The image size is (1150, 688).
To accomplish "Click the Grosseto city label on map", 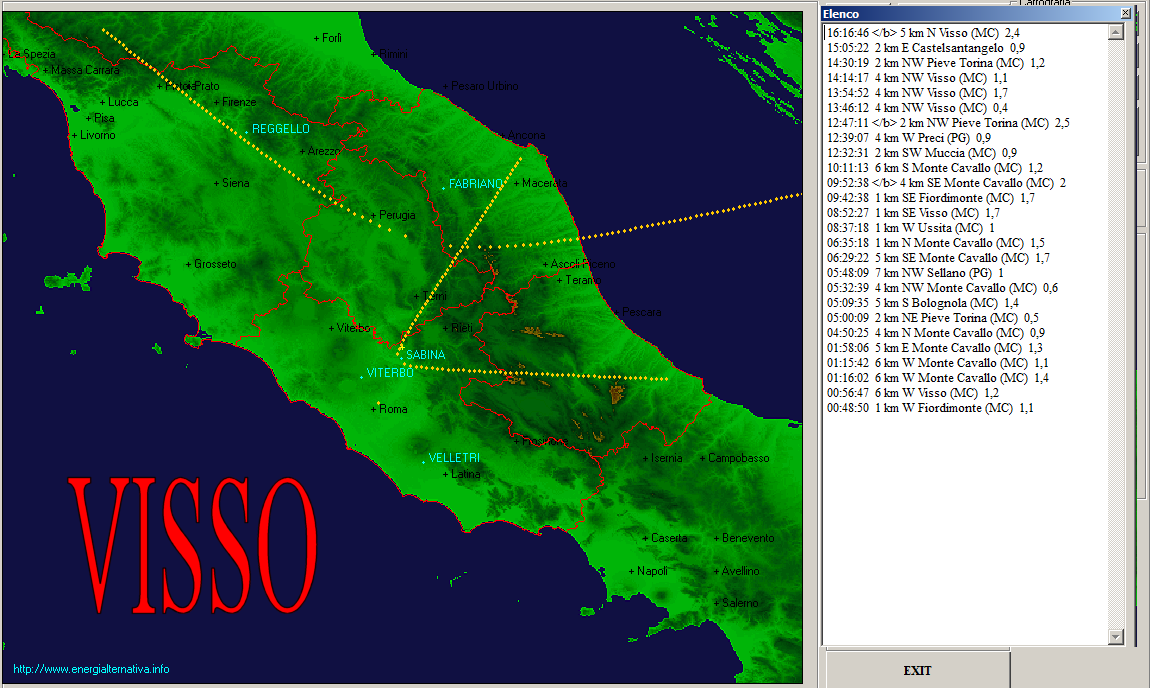I will pos(215,264).
